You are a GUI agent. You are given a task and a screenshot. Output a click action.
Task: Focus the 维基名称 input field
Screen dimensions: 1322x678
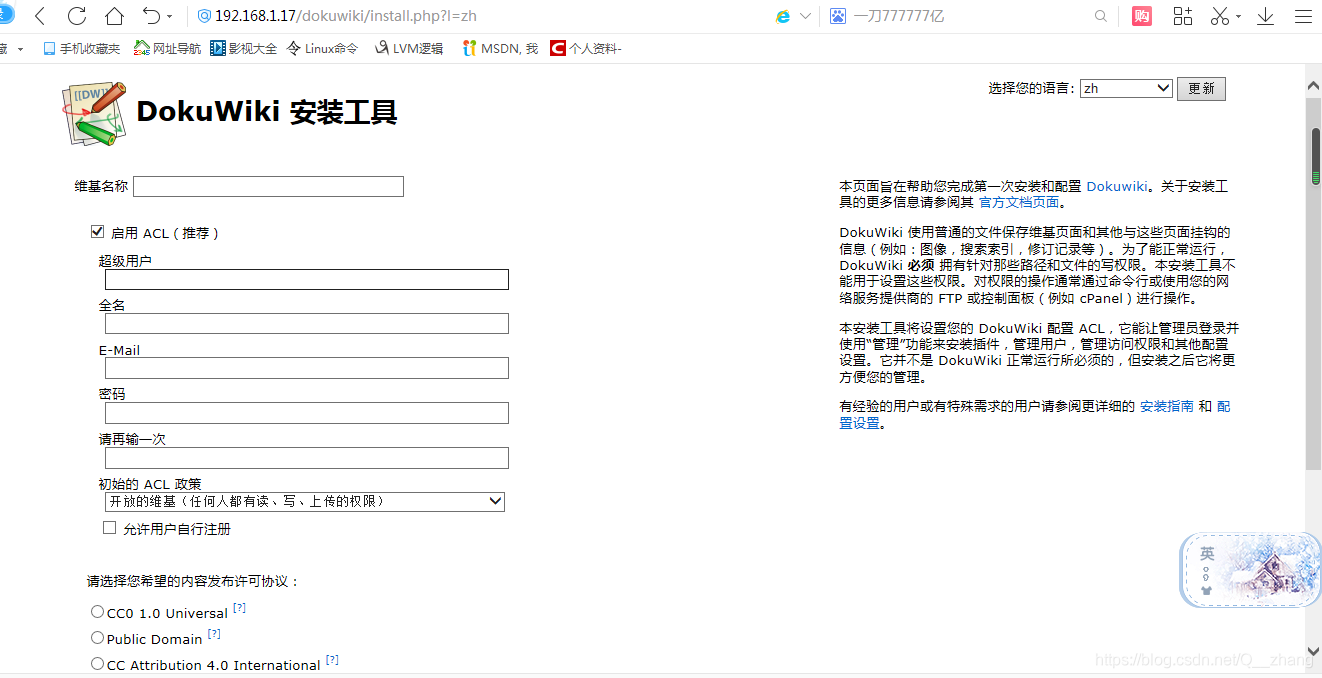point(268,186)
